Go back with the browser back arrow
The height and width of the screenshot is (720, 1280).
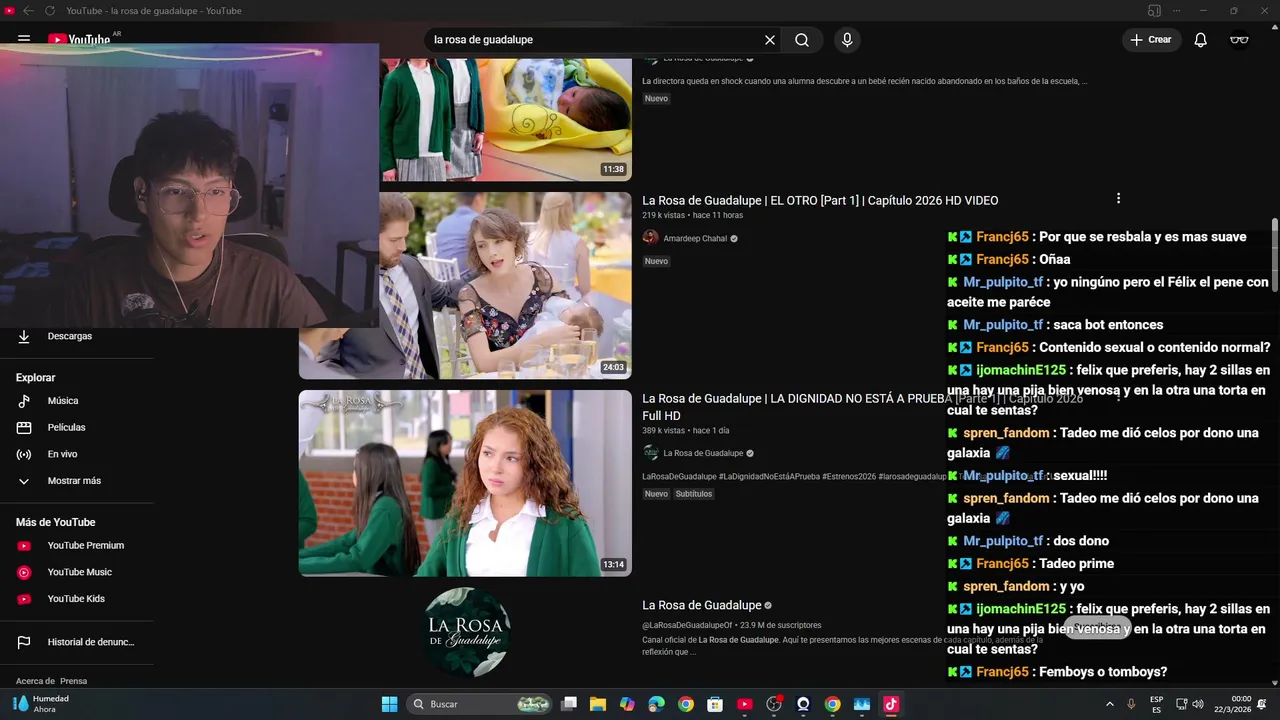28,11
